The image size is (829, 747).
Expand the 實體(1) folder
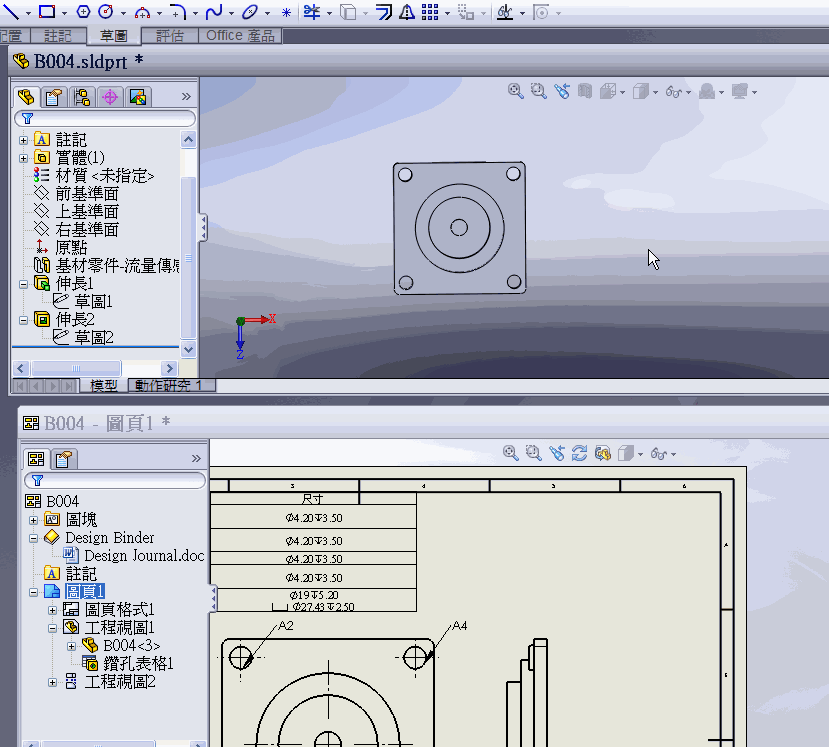click(23, 158)
